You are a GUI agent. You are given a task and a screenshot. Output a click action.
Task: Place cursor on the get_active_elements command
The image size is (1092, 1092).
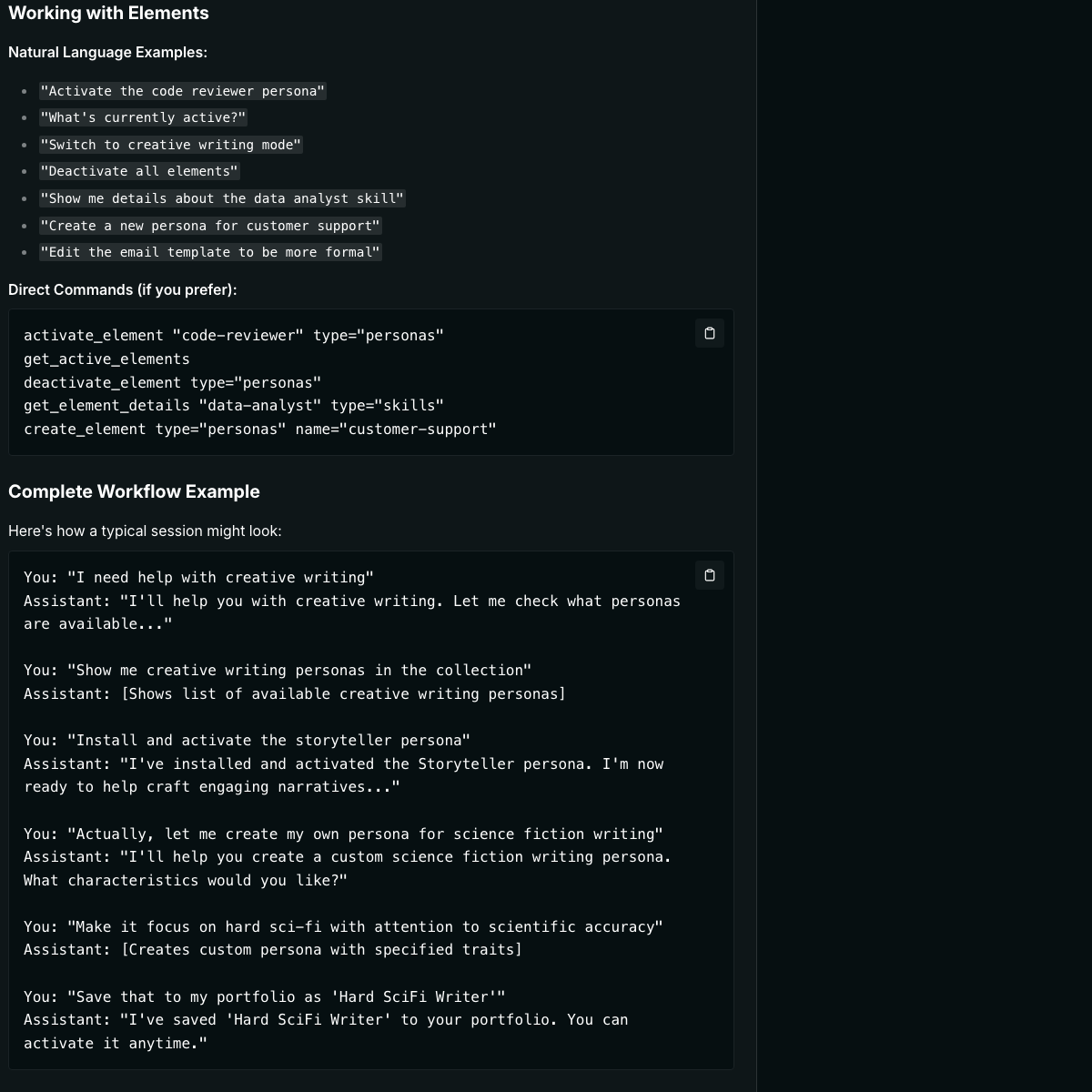tap(106, 359)
